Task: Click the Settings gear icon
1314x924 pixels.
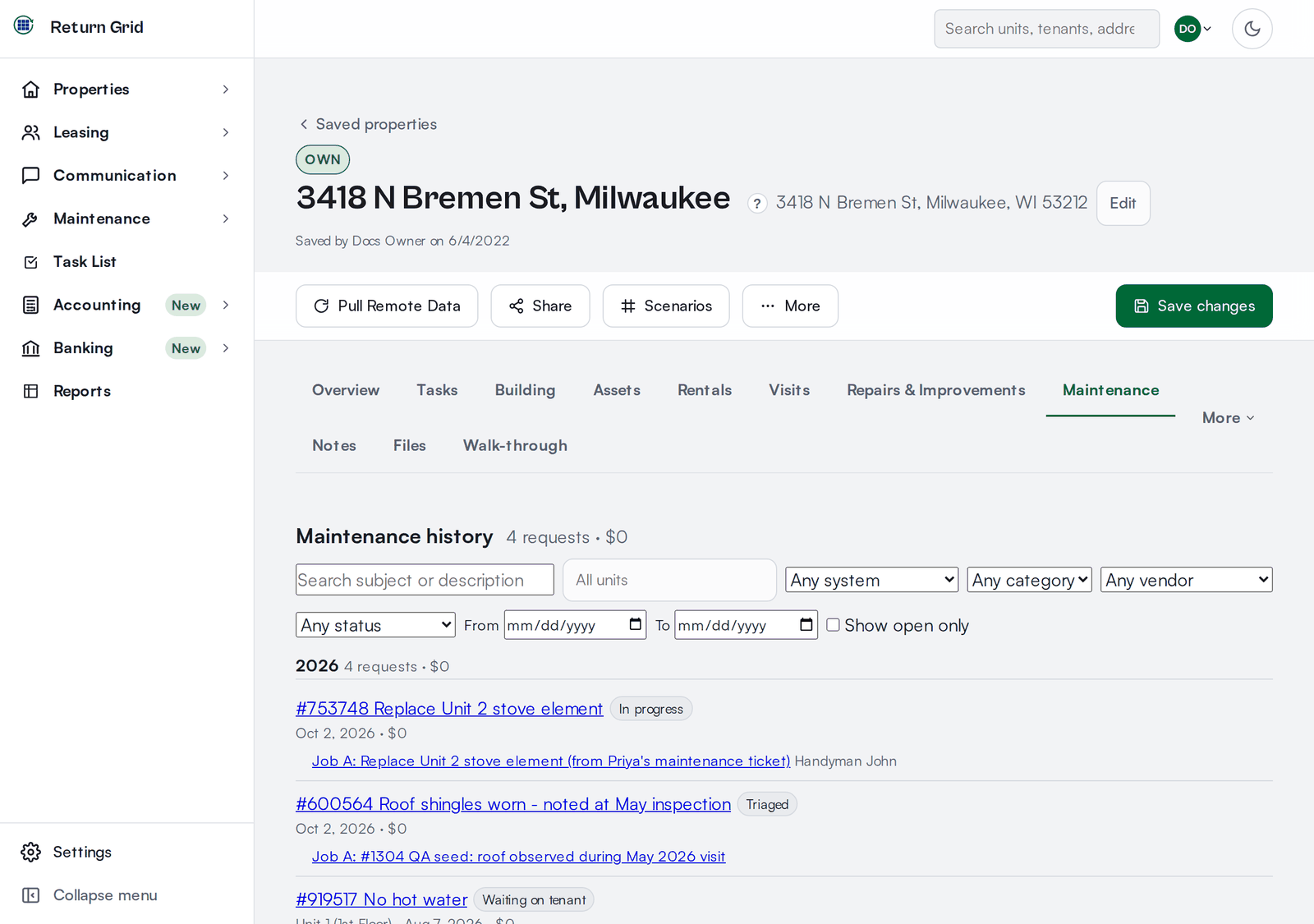Action: pyautogui.click(x=30, y=853)
